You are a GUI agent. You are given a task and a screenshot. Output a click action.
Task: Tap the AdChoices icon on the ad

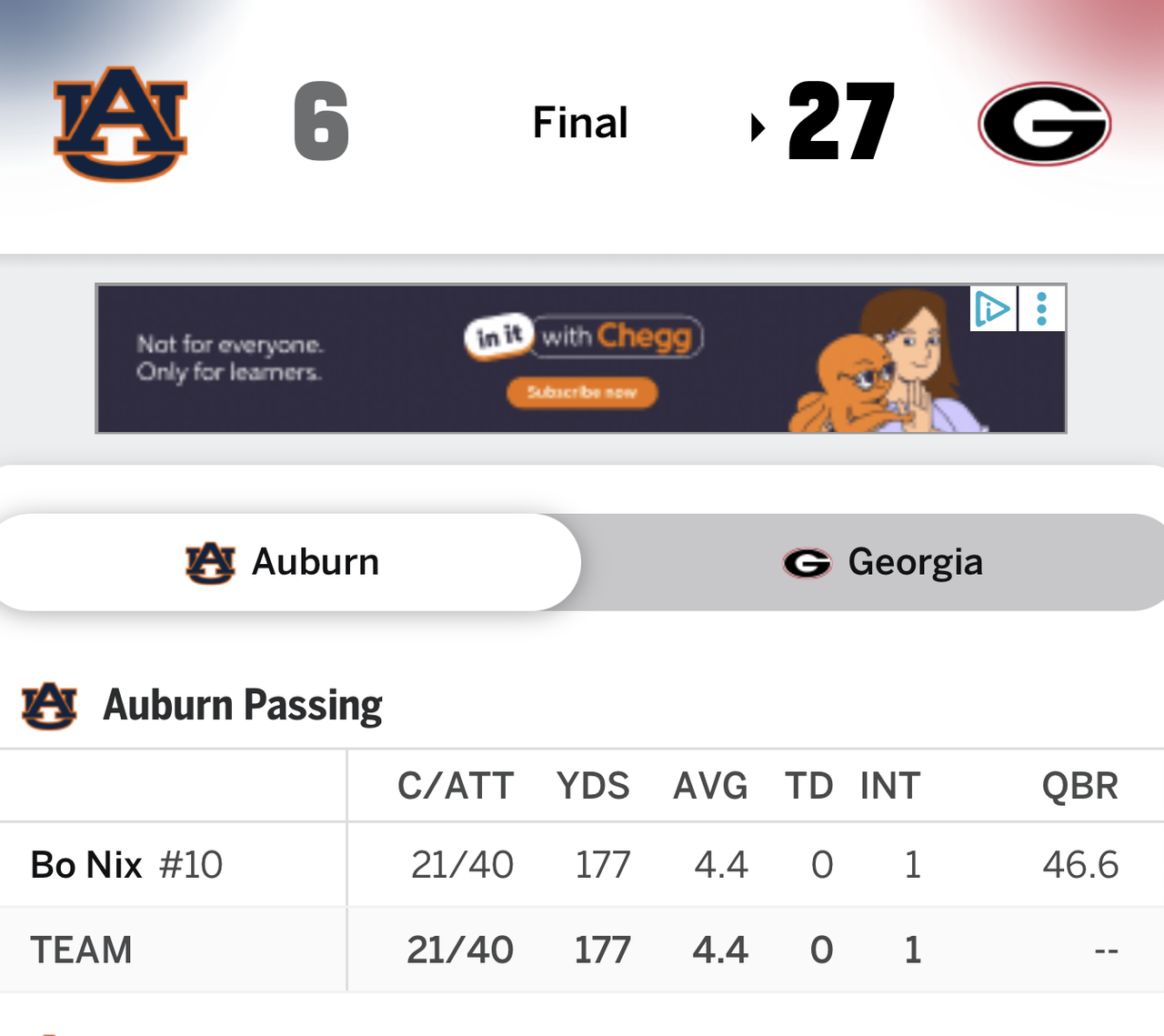coord(992,308)
